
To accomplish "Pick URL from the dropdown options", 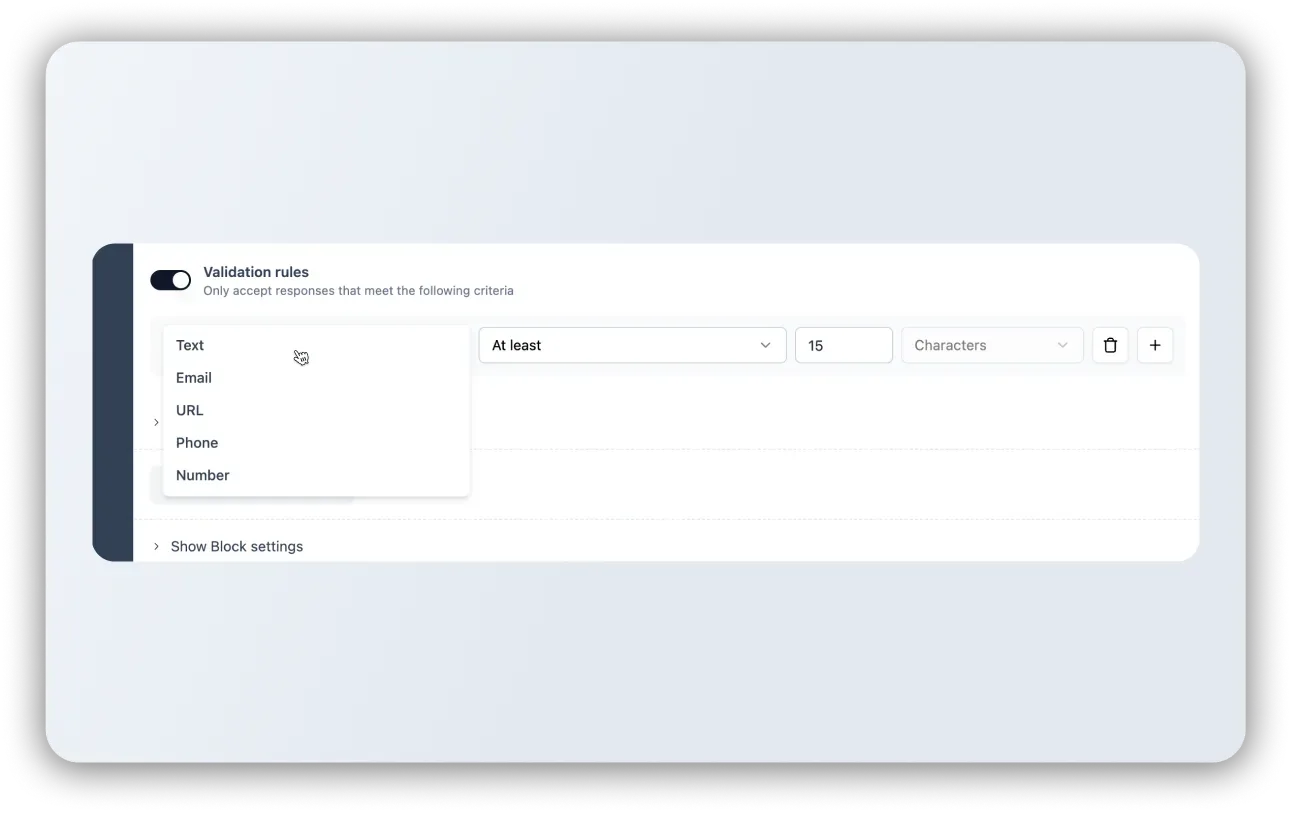I will coord(316,410).
